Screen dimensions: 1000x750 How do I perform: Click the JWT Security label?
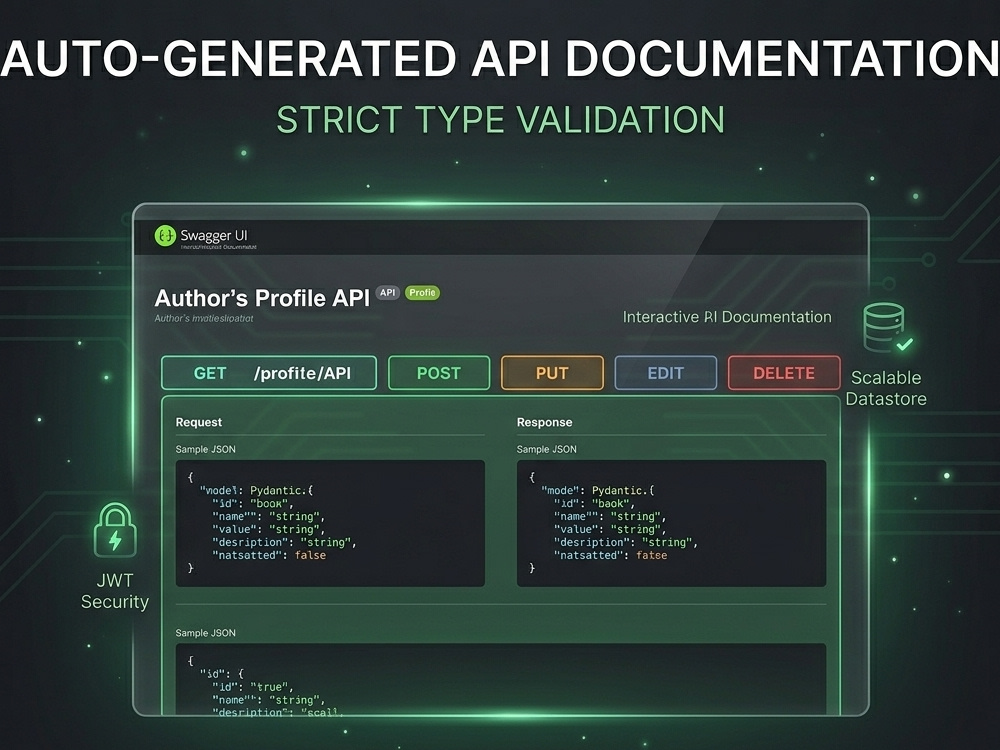(x=115, y=591)
